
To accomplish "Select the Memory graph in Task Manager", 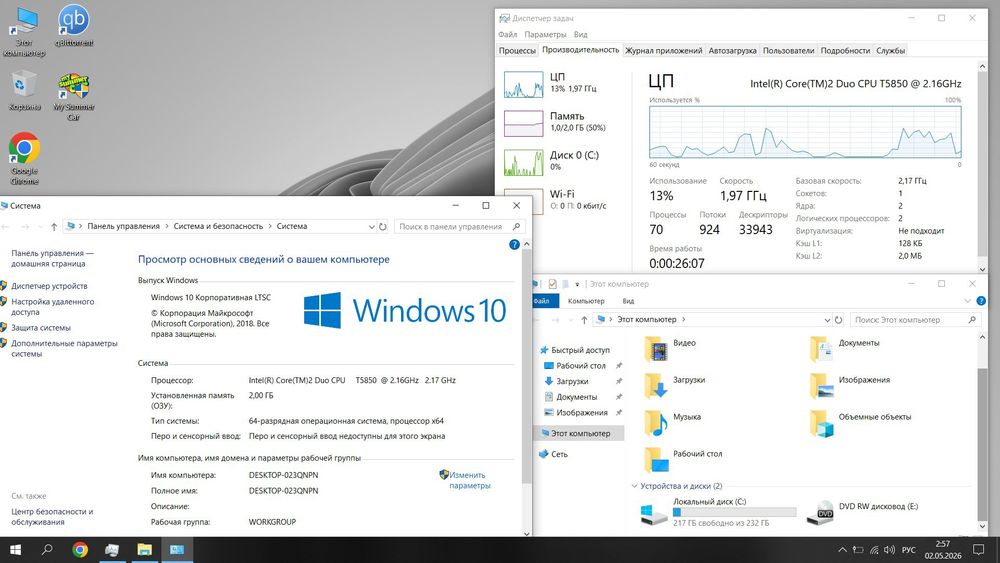I will [x=524, y=123].
